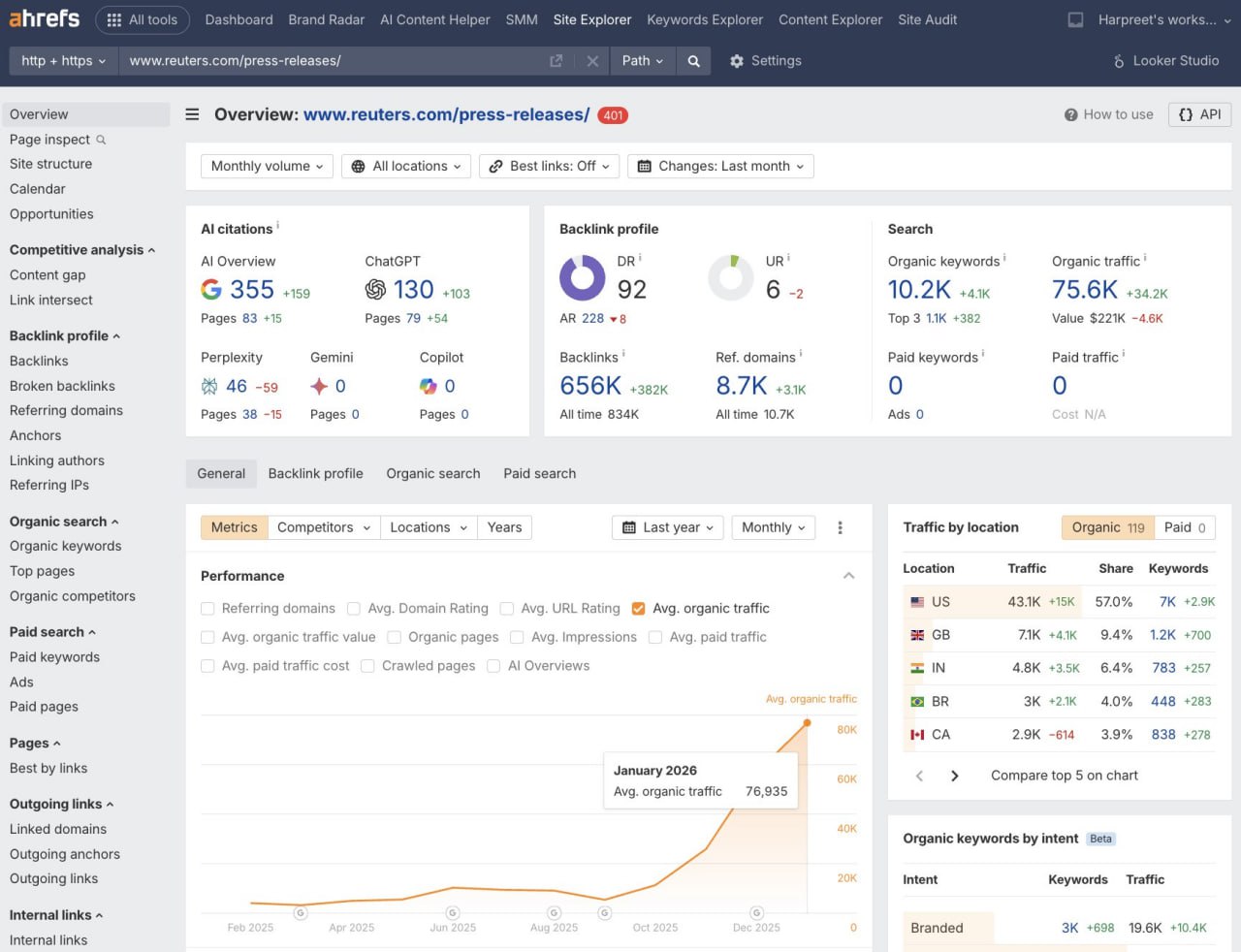Enable the Organic pages checkbox
Viewport: 1241px width, 952px height.
pos(395,637)
